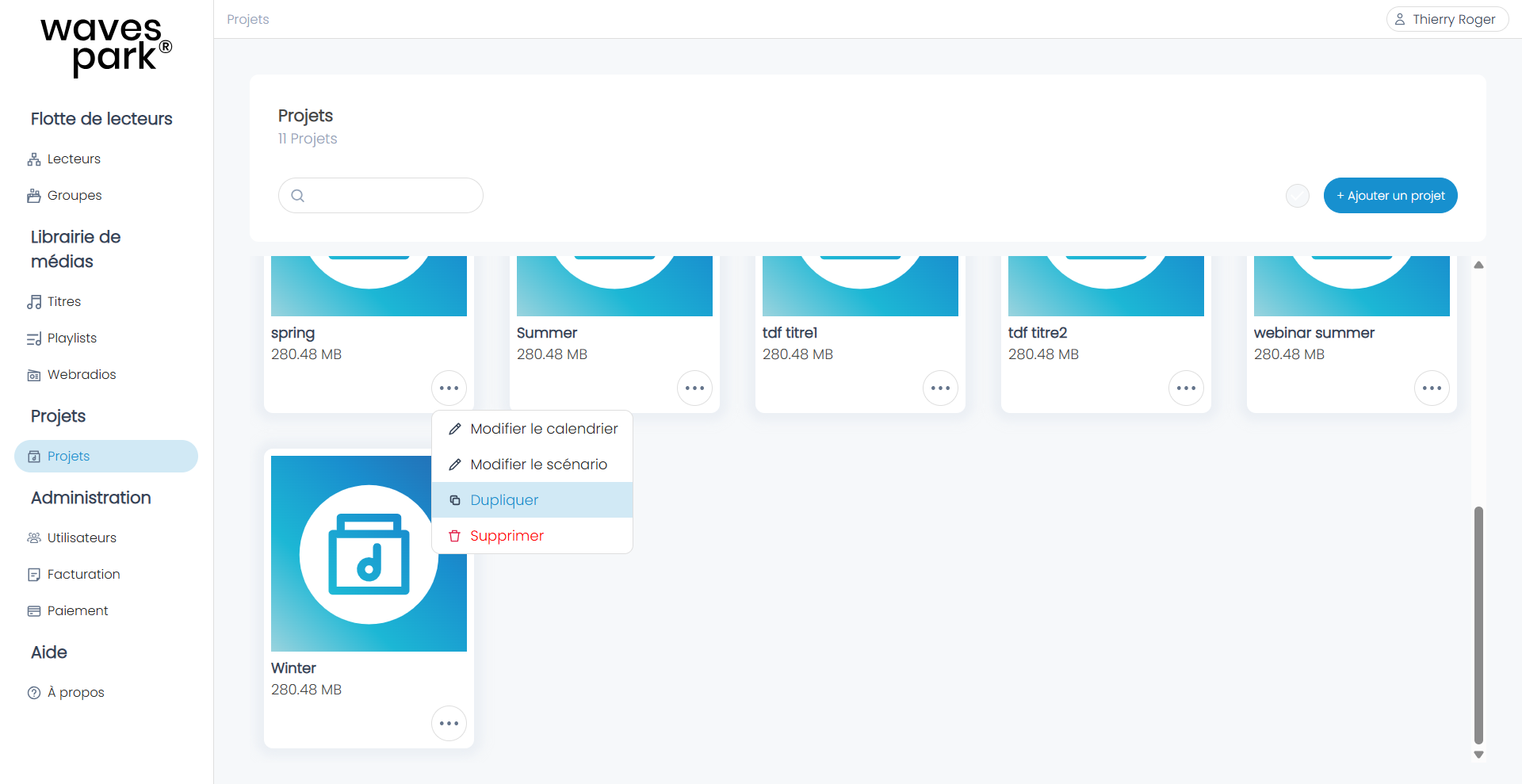Click the vertical scrollbar down arrow
The height and width of the screenshot is (784, 1522).
pyautogui.click(x=1478, y=755)
